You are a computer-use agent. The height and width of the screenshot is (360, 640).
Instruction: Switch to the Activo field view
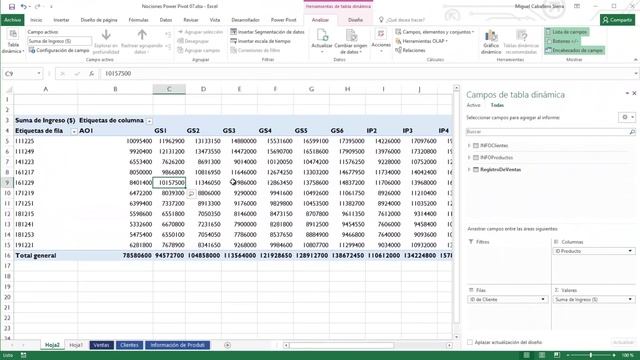(x=473, y=105)
